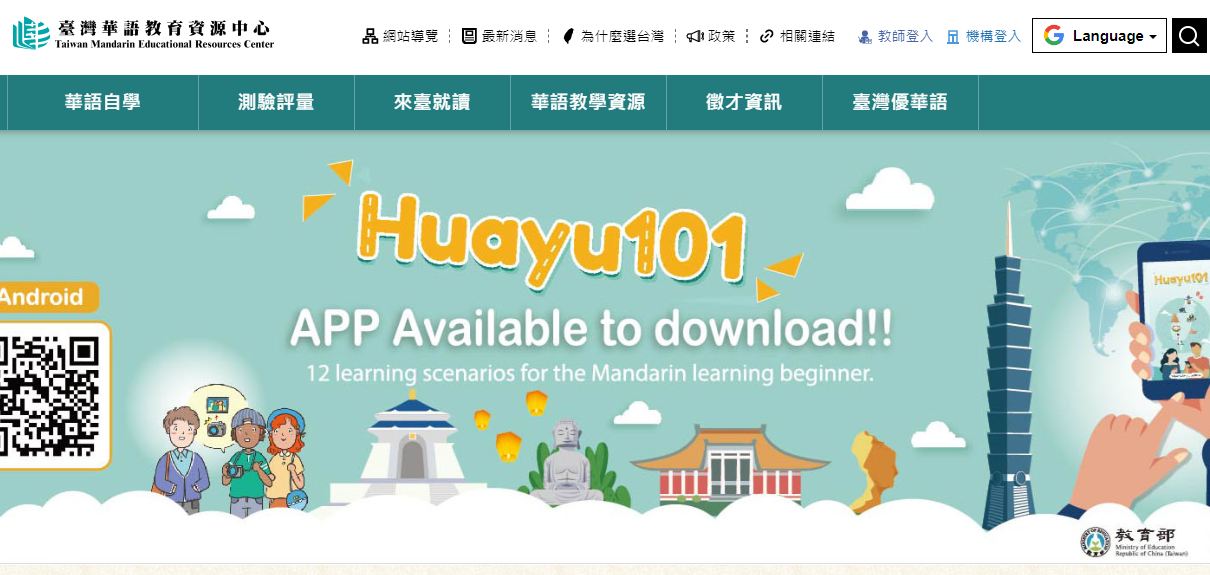The height and width of the screenshot is (575, 1210).
Task: Click the leaf icon beside 為什麼選台灣
Action: tap(568, 36)
